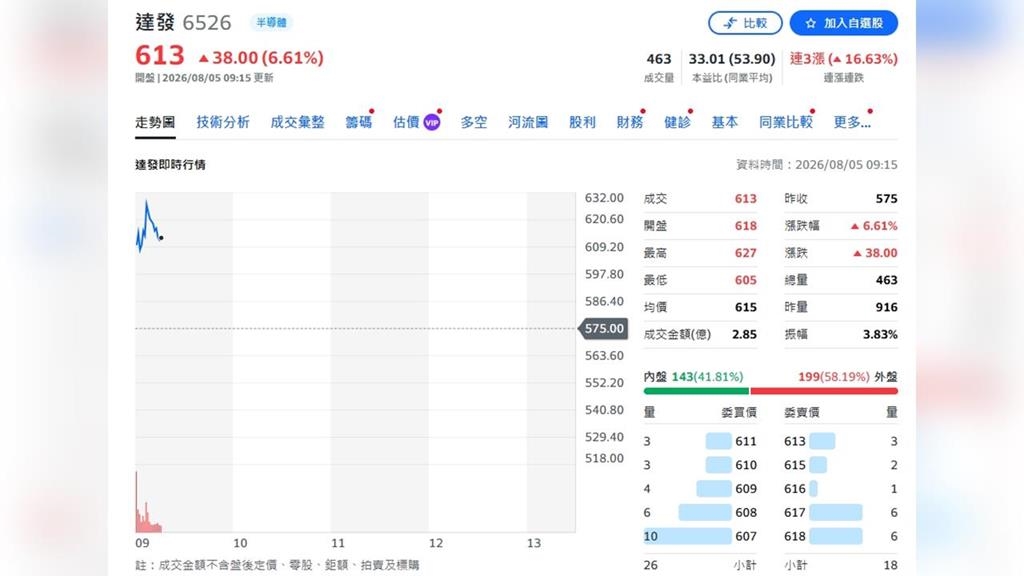Viewport: 1024px width, 576px height.
Task: Click the 達發即時行情 heading
Action: coord(170,165)
